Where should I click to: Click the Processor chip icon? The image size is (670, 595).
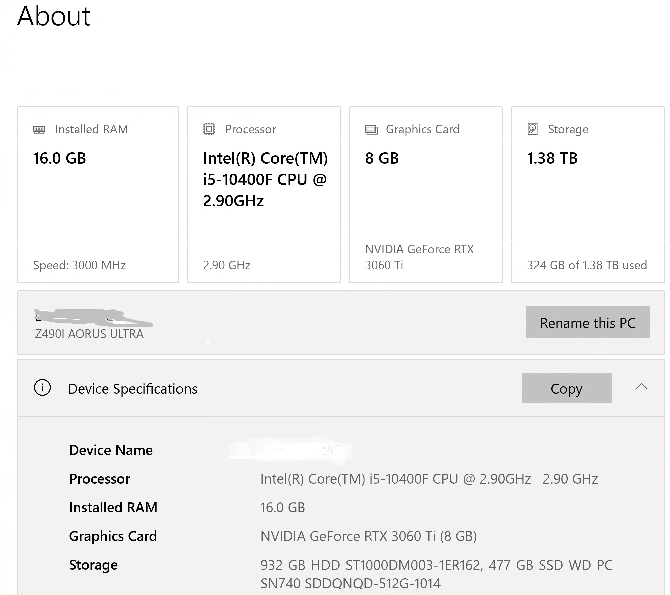pos(209,129)
